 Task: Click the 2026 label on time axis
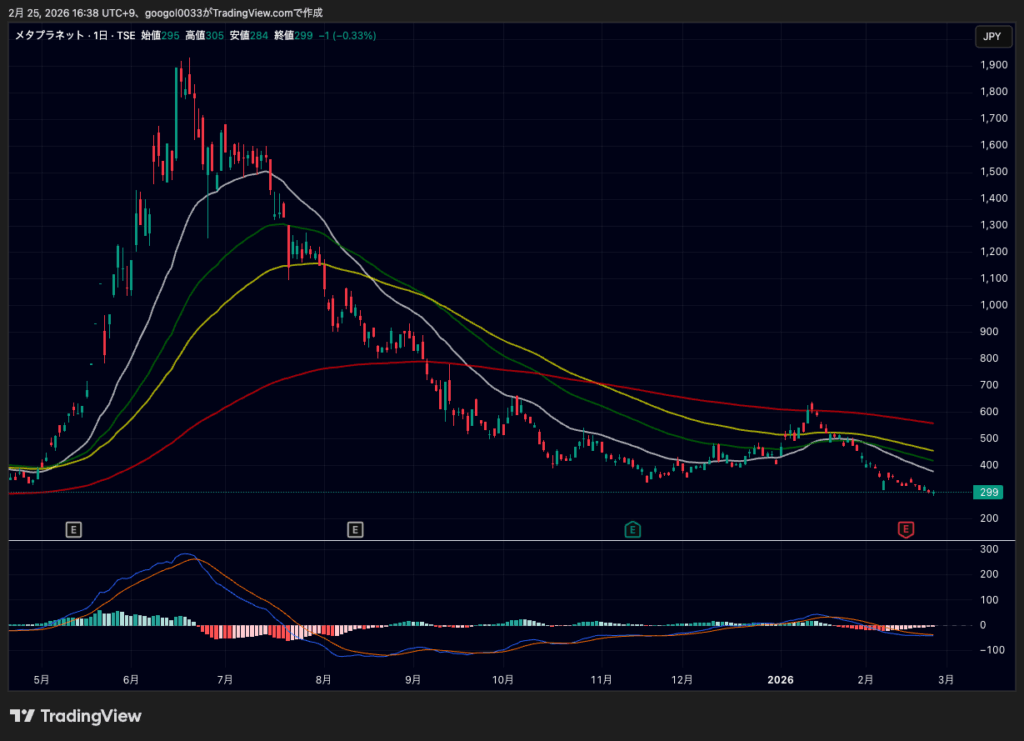(x=780, y=680)
